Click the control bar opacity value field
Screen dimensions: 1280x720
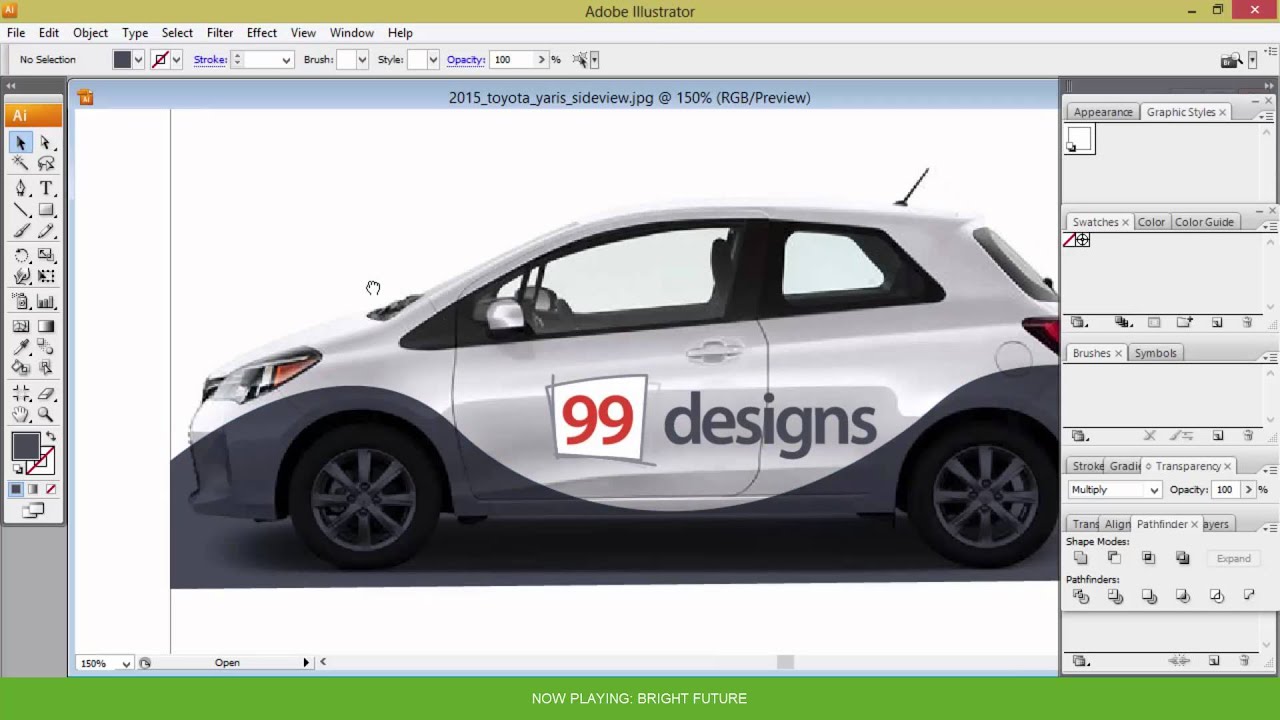(x=513, y=60)
